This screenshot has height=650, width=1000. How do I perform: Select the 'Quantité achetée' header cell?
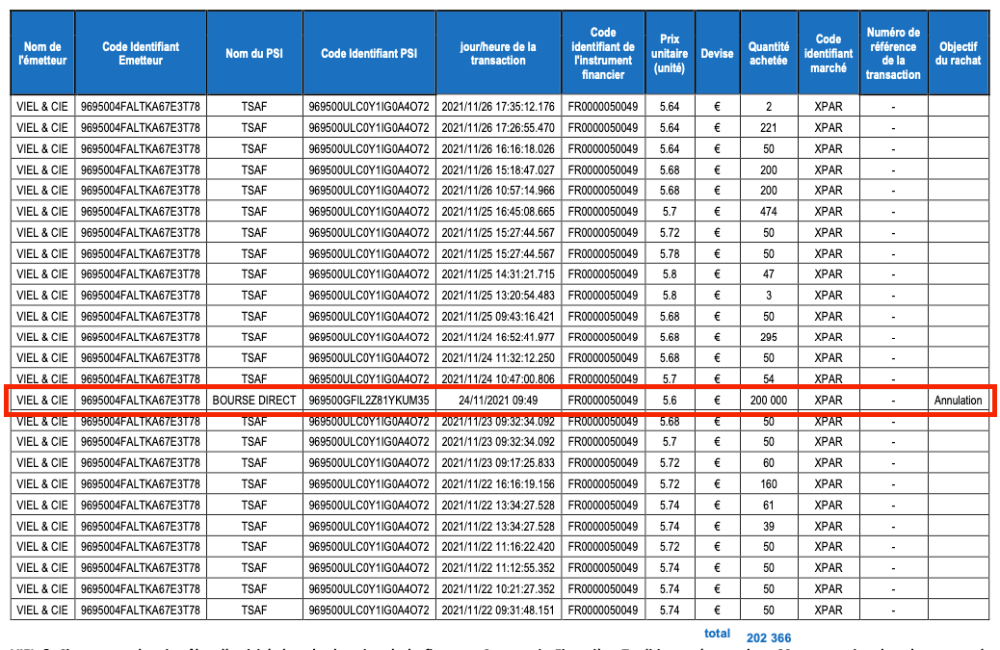click(768, 53)
